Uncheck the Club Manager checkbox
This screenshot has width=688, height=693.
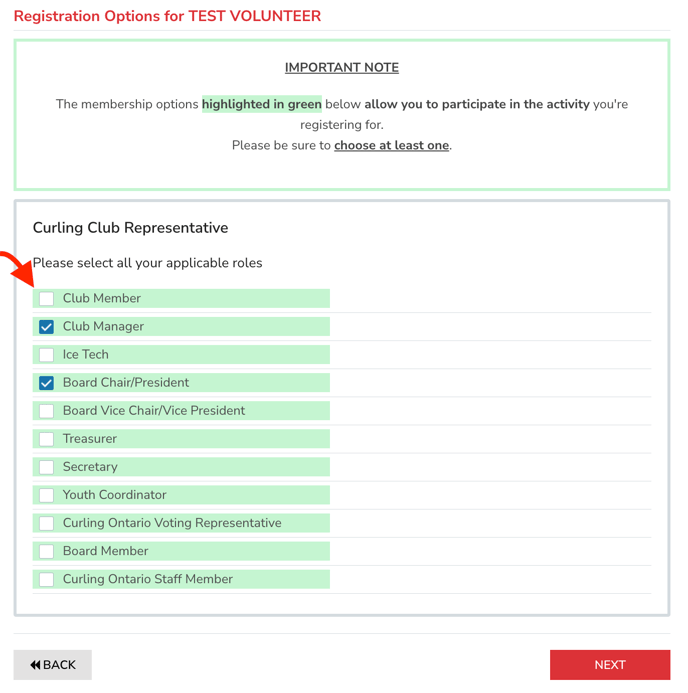click(x=47, y=327)
